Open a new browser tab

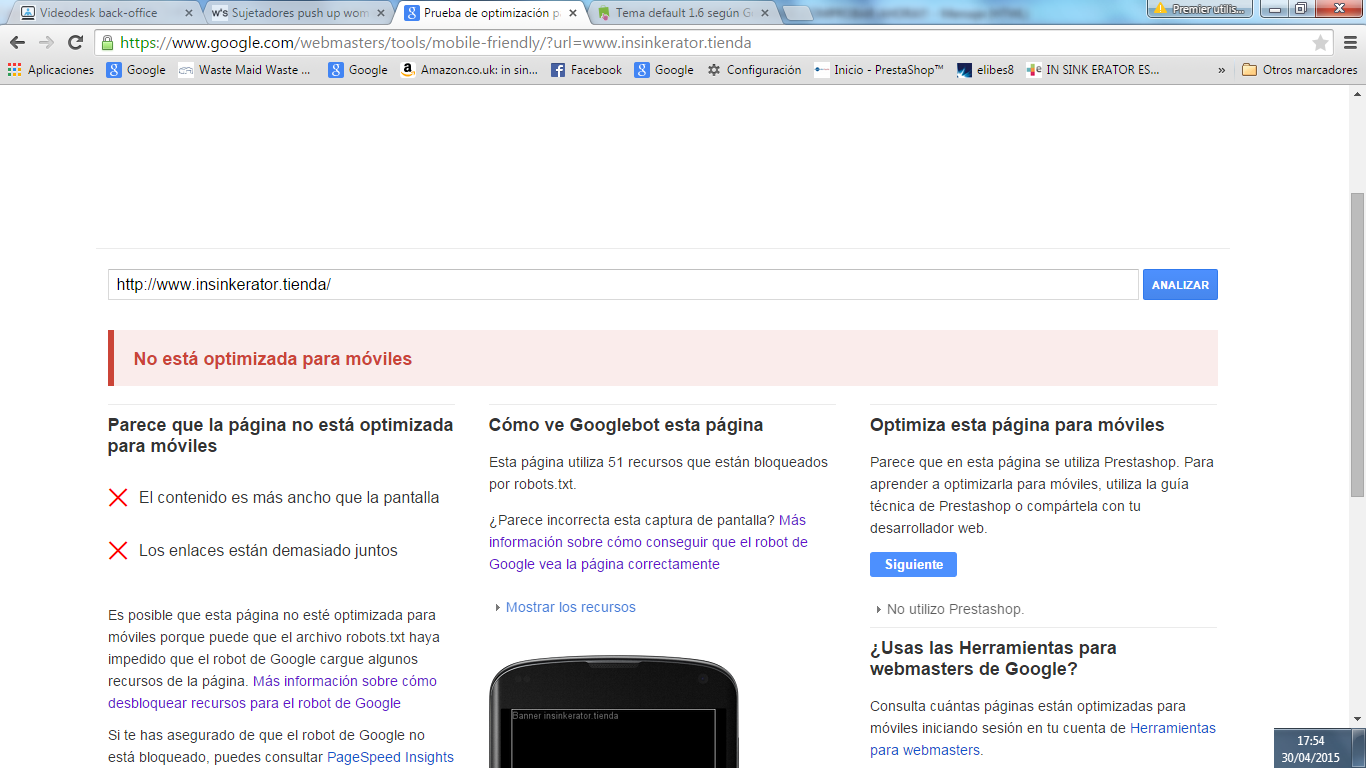click(x=797, y=13)
